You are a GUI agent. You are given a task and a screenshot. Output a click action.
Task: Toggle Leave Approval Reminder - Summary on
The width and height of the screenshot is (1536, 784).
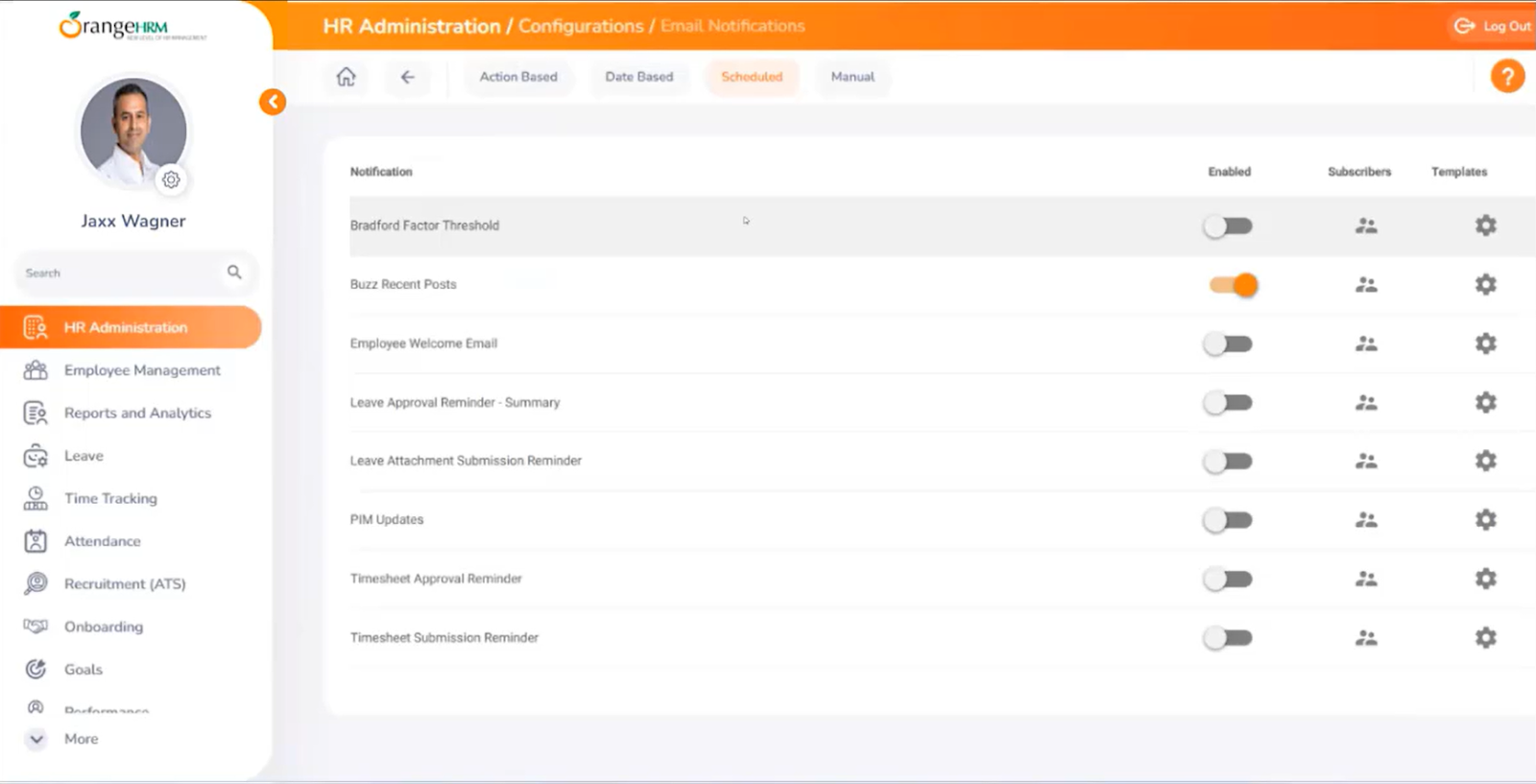pyautogui.click(x=1229, y=403)
